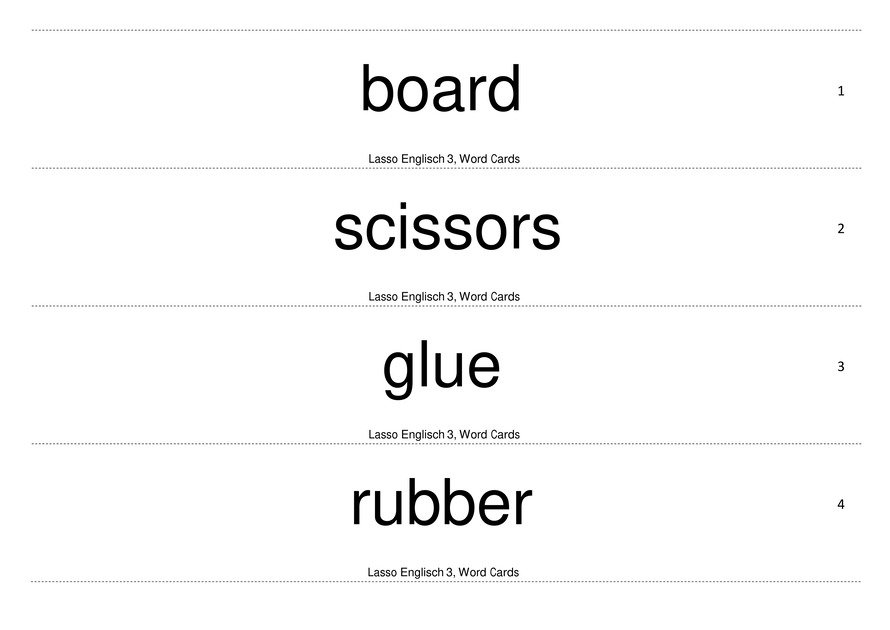Click the Lasso Englisch caption under "scissors"

[444, 297]
